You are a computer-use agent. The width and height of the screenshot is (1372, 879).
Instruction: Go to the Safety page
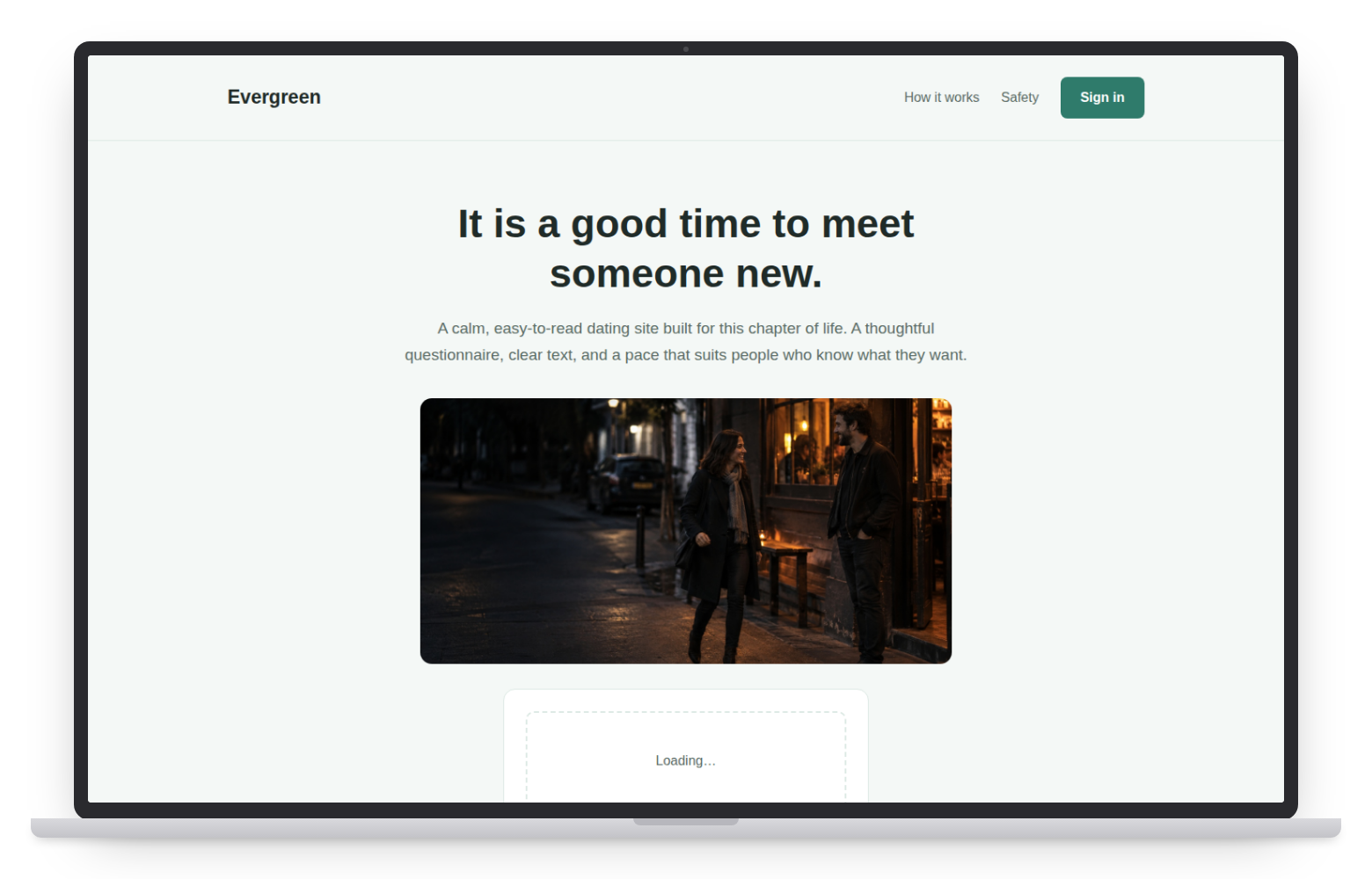coord(1019,98)
